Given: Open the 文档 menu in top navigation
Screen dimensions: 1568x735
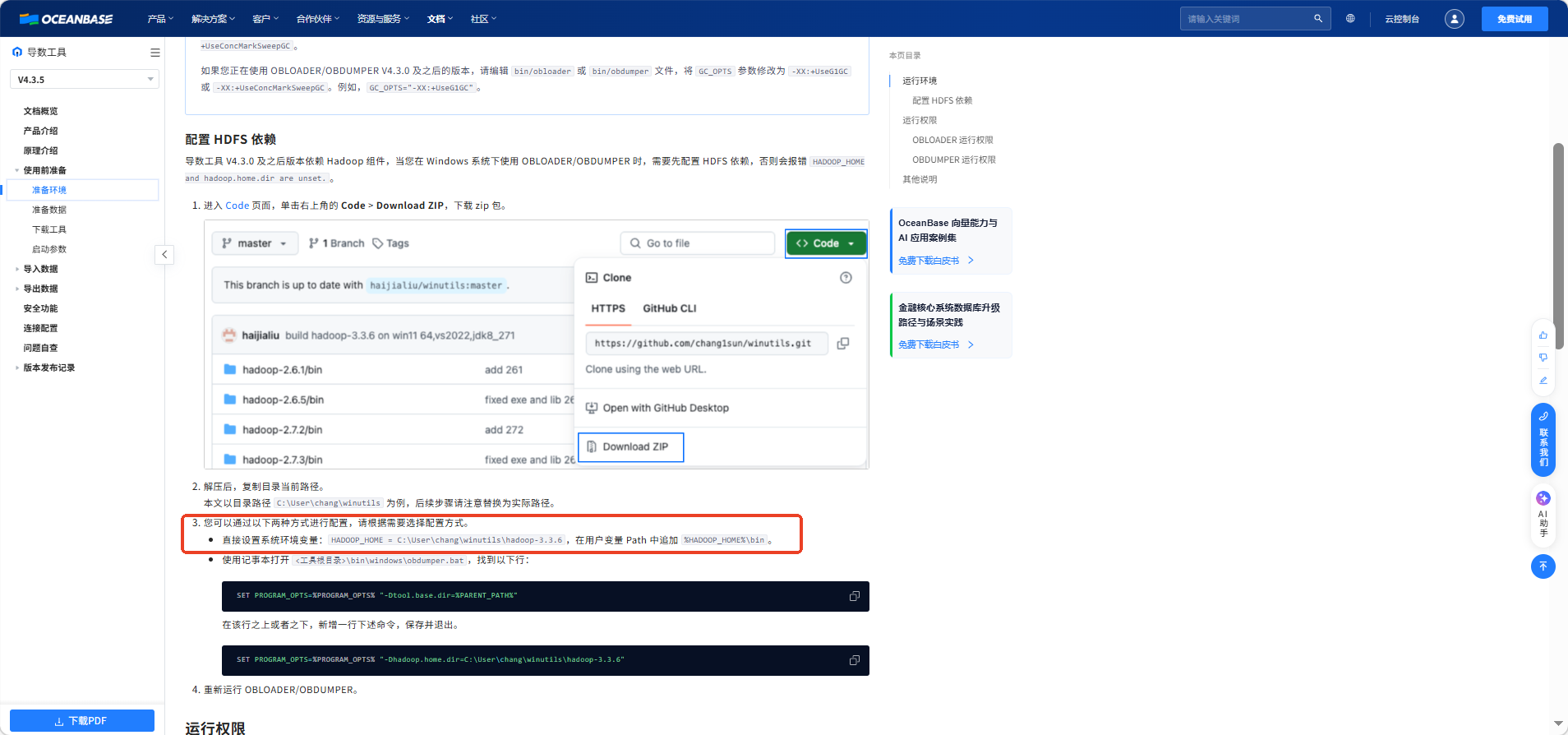Looking at the screenshot, I should (x=439, y=19).
